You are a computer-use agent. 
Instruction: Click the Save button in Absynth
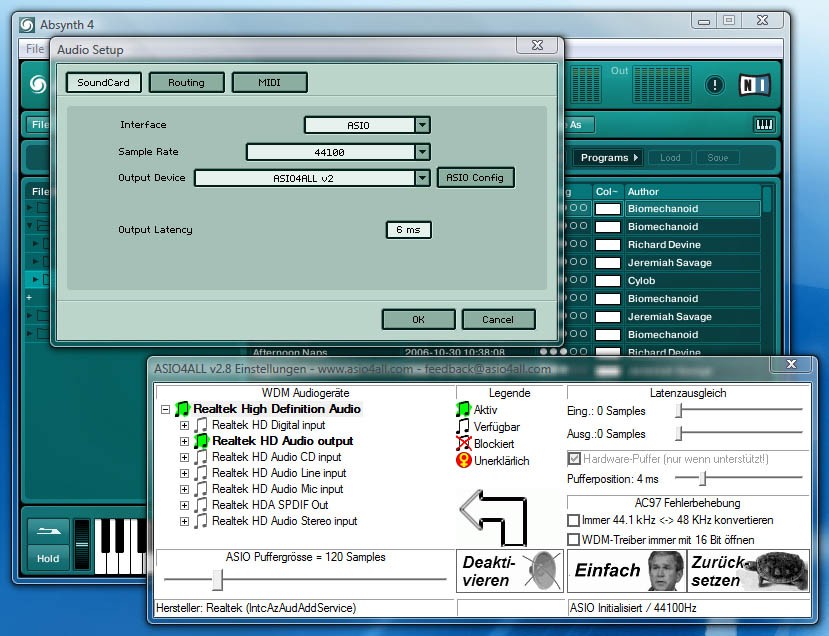(x=717, y=158)
